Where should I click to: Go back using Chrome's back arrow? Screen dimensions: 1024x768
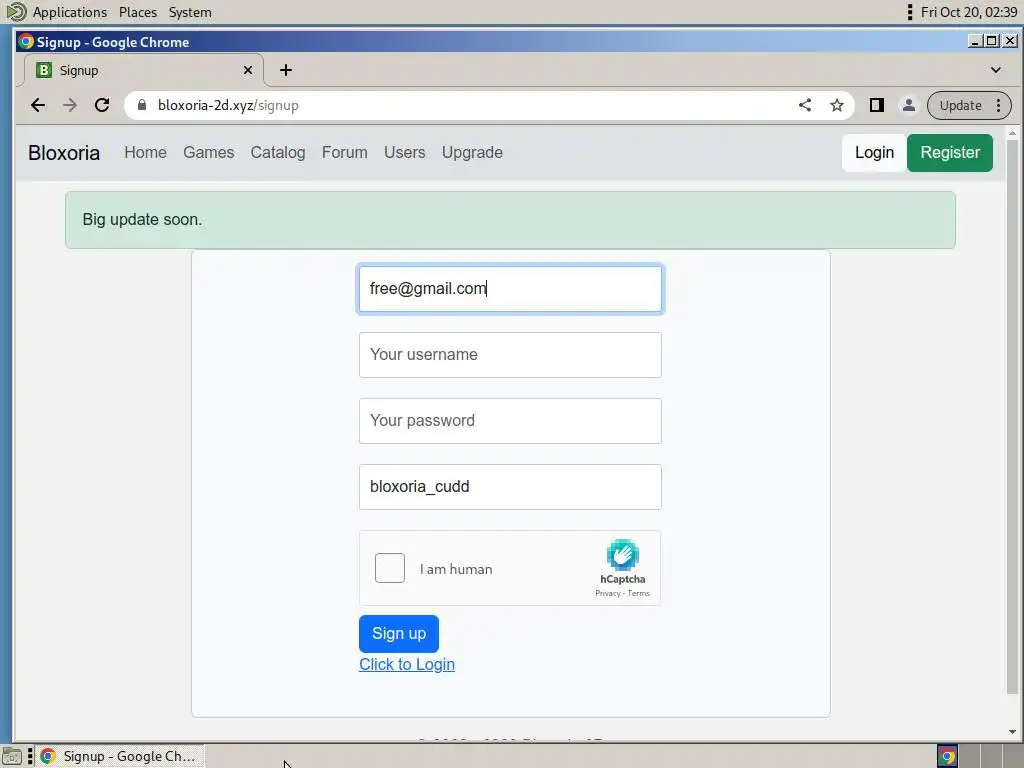coord(38,105)
